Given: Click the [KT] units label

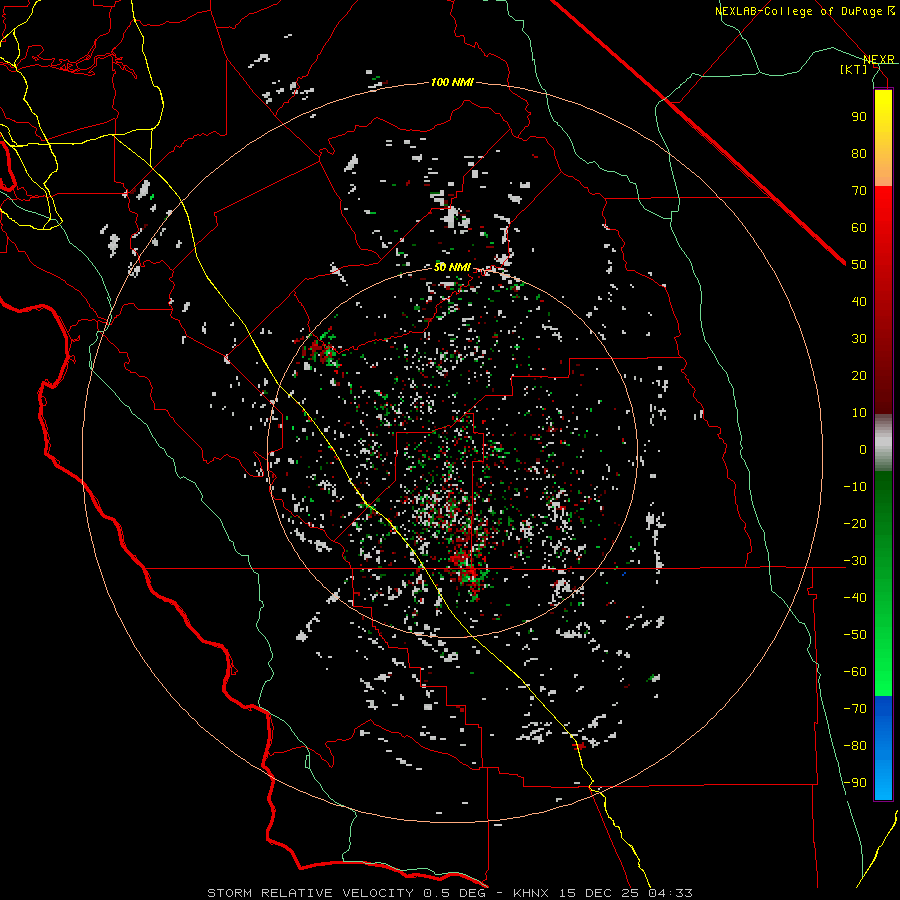Looking at the screenshot, I should (x=854, y=69).
